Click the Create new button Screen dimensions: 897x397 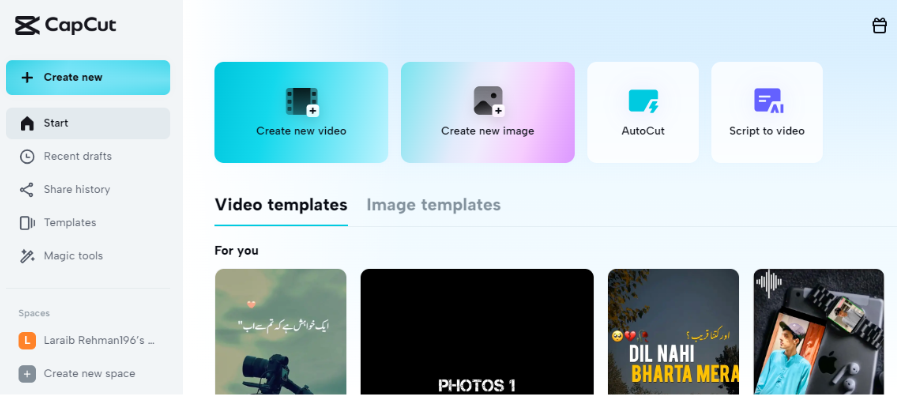coord(88,77)
